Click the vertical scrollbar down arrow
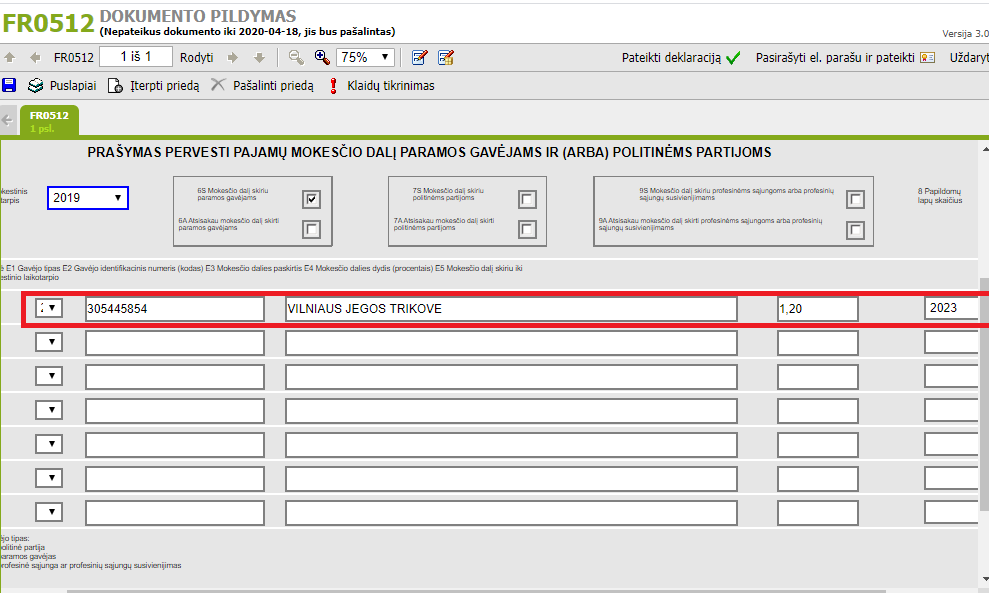Viewport: 989px width, 593px height. point(984,579)
